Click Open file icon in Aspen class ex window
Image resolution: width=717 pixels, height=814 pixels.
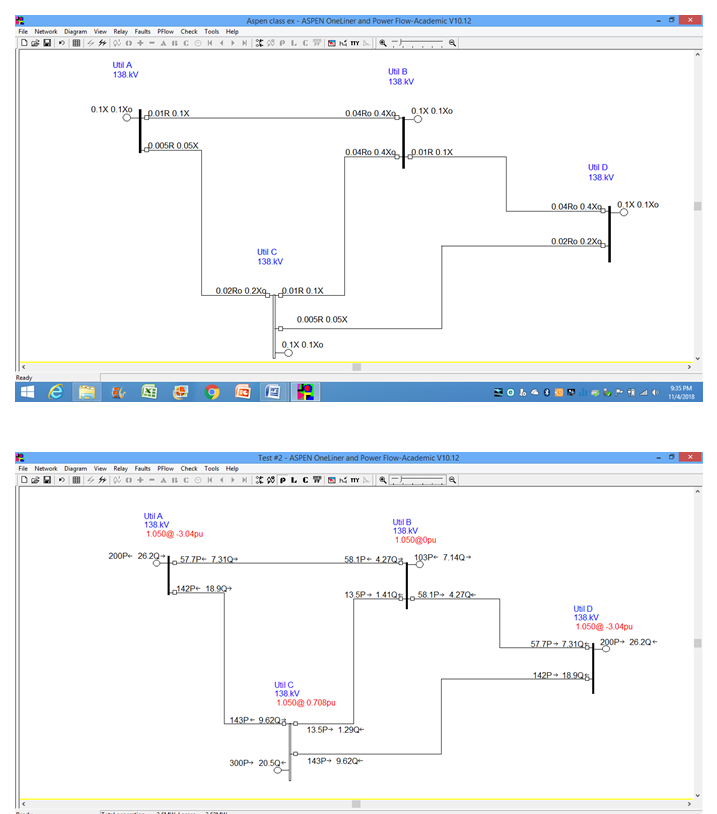[x=35, y=43]
